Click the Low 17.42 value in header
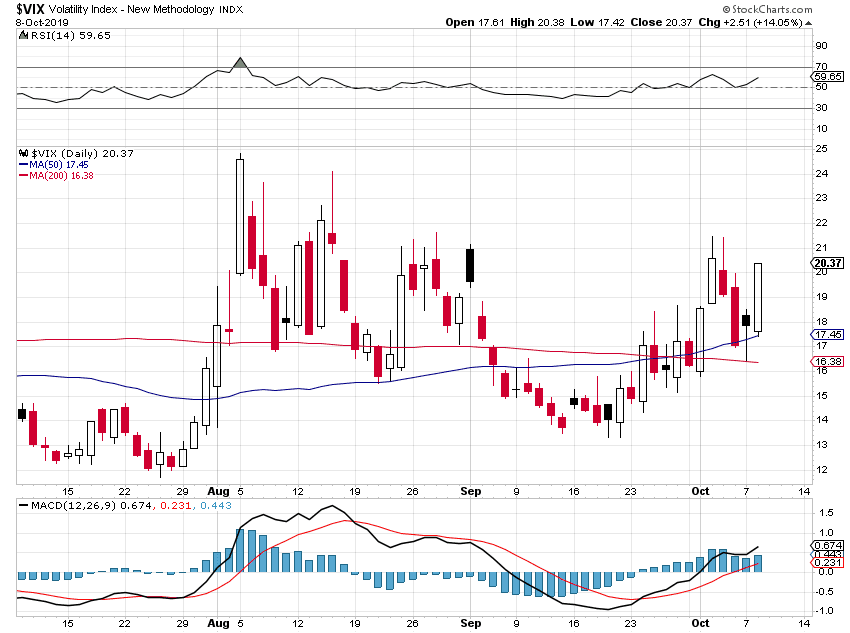Viewport: 850px width, 633px height. point(597,22)
